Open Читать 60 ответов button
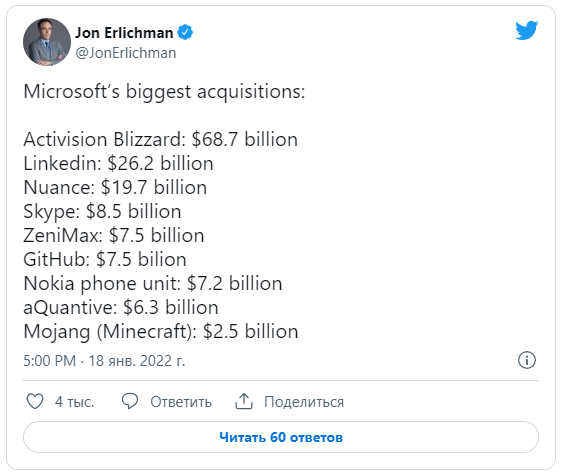 point(281,437)
